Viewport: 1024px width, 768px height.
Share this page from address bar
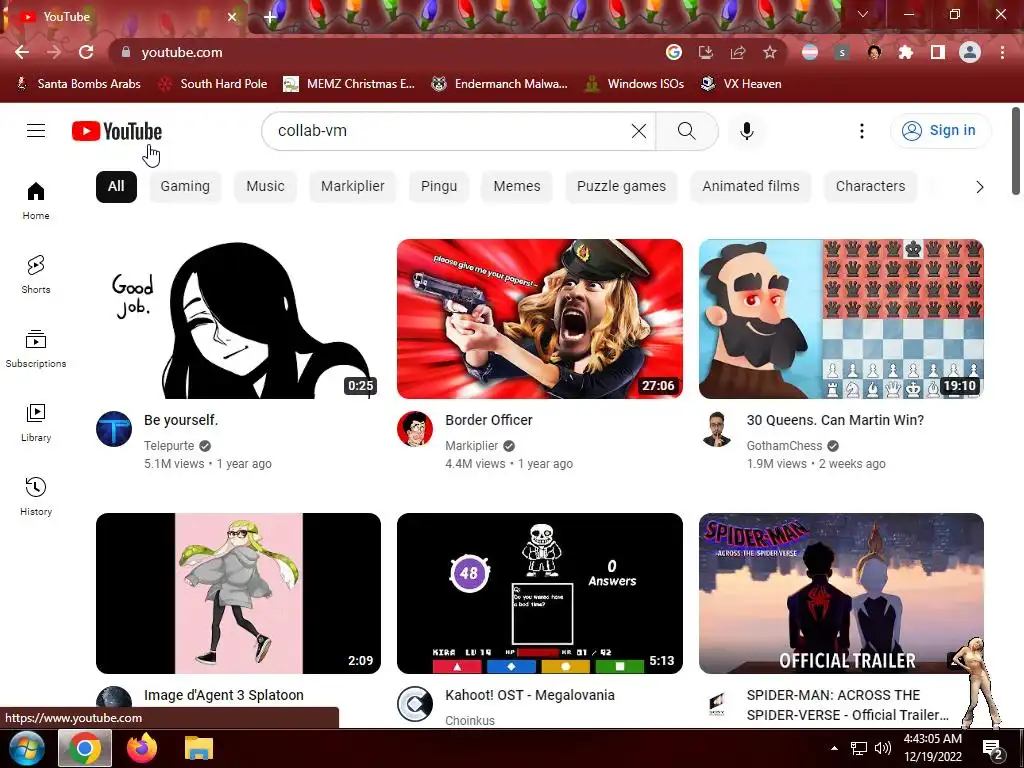click(738, 52)
